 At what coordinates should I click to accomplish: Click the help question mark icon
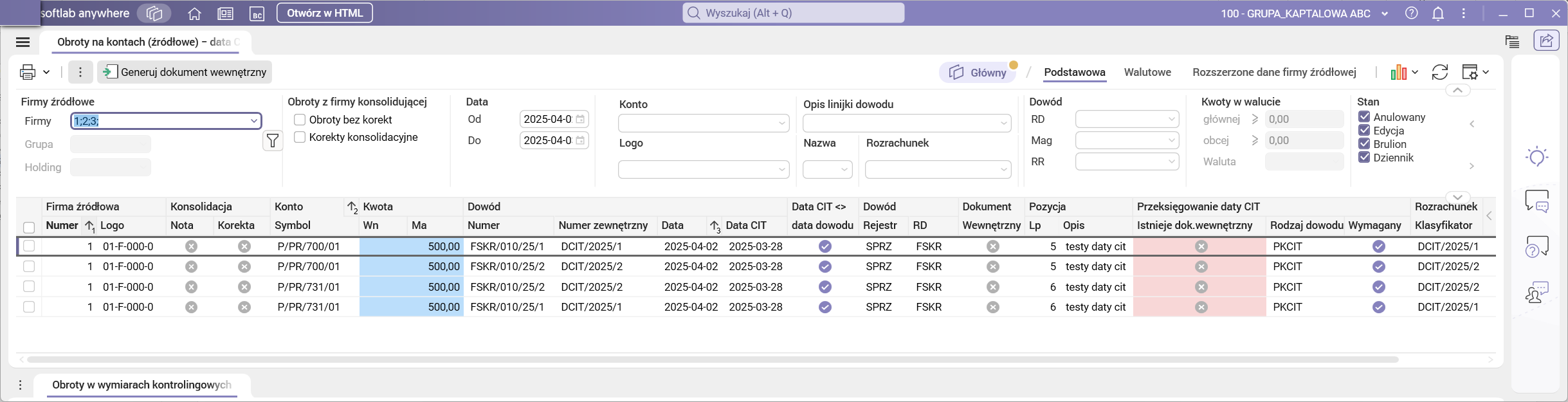tap(1411, 14)
